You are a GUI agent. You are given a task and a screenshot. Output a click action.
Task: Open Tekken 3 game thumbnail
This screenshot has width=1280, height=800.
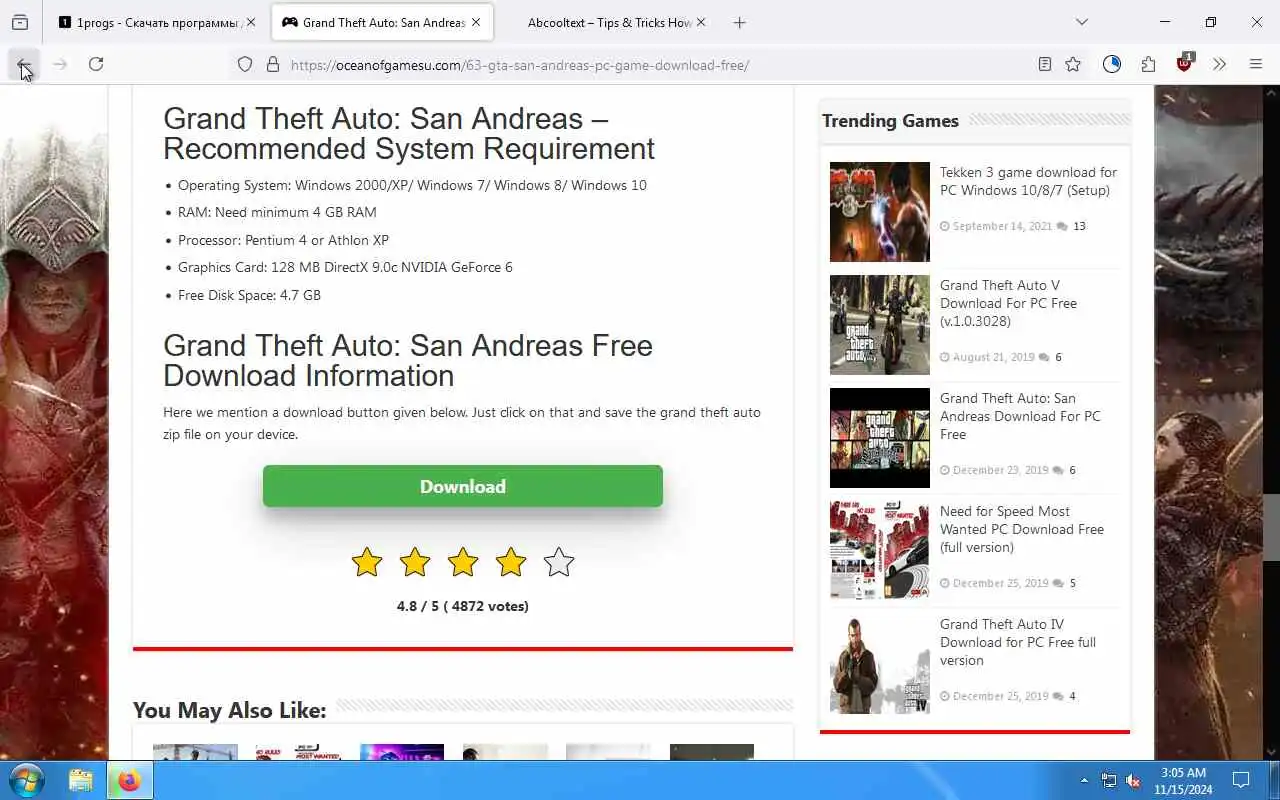click(880, 212)
